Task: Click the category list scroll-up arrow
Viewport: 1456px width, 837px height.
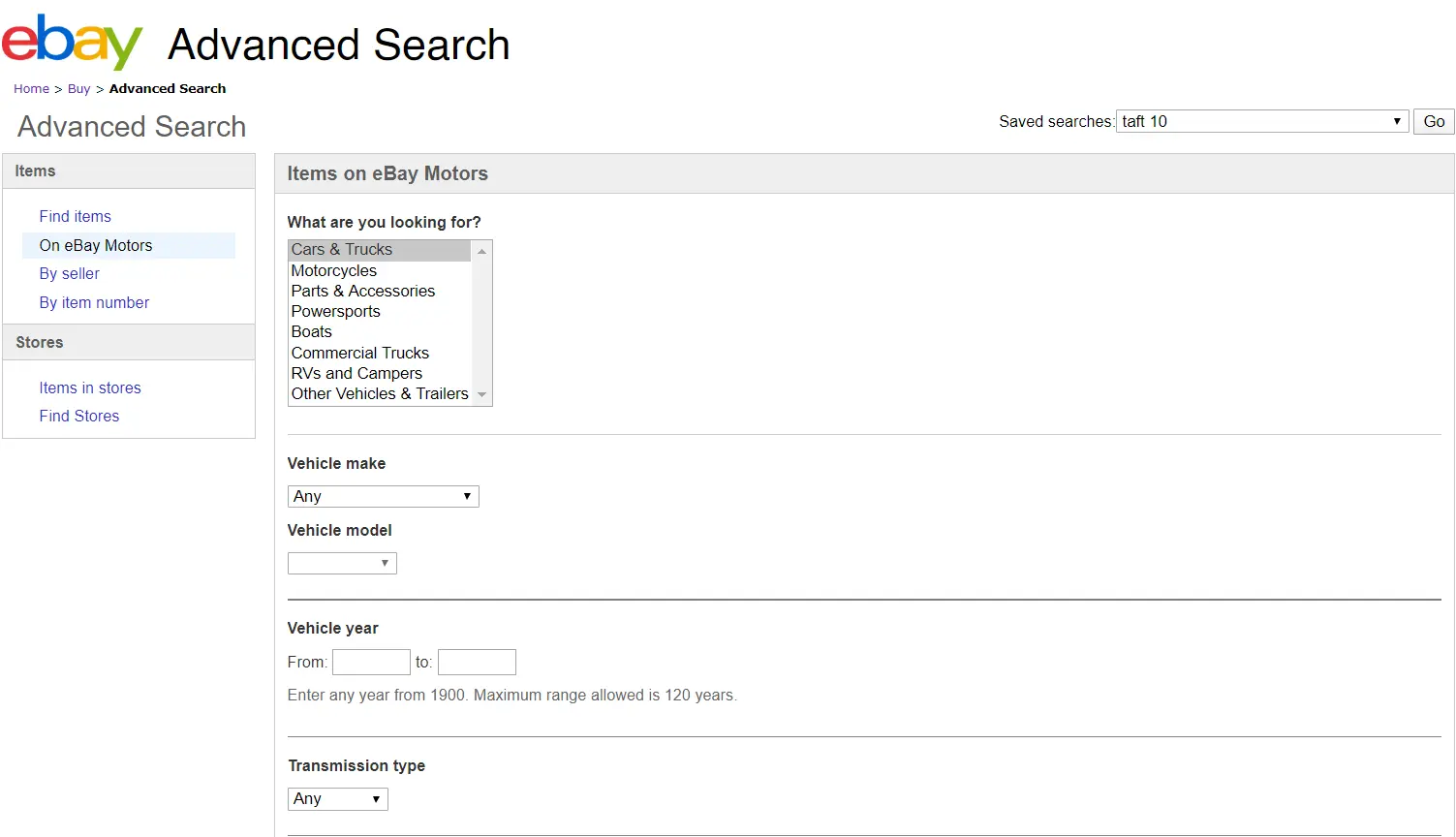Action: pyautogui.click(x=481, y=251)
